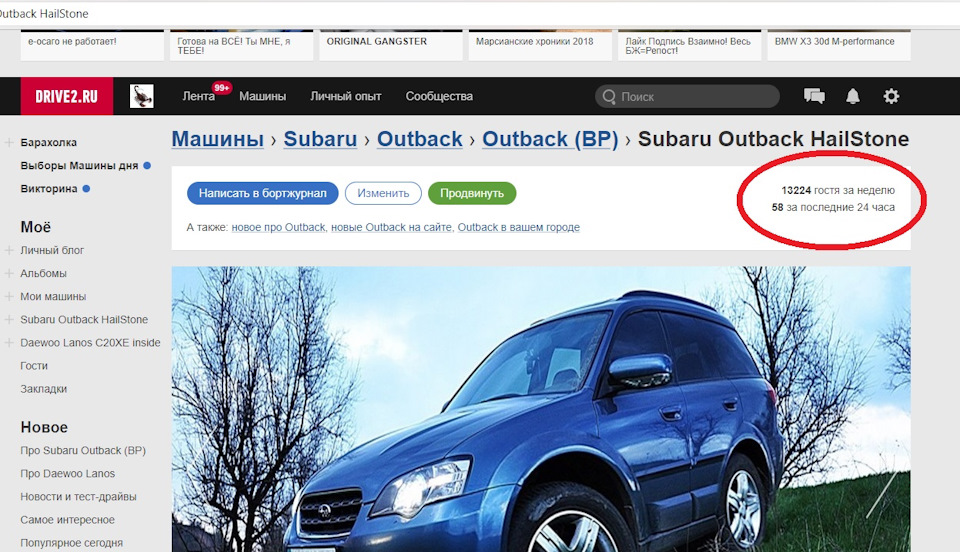
Task: Open the settings gear icon
Action: [891, 96]
